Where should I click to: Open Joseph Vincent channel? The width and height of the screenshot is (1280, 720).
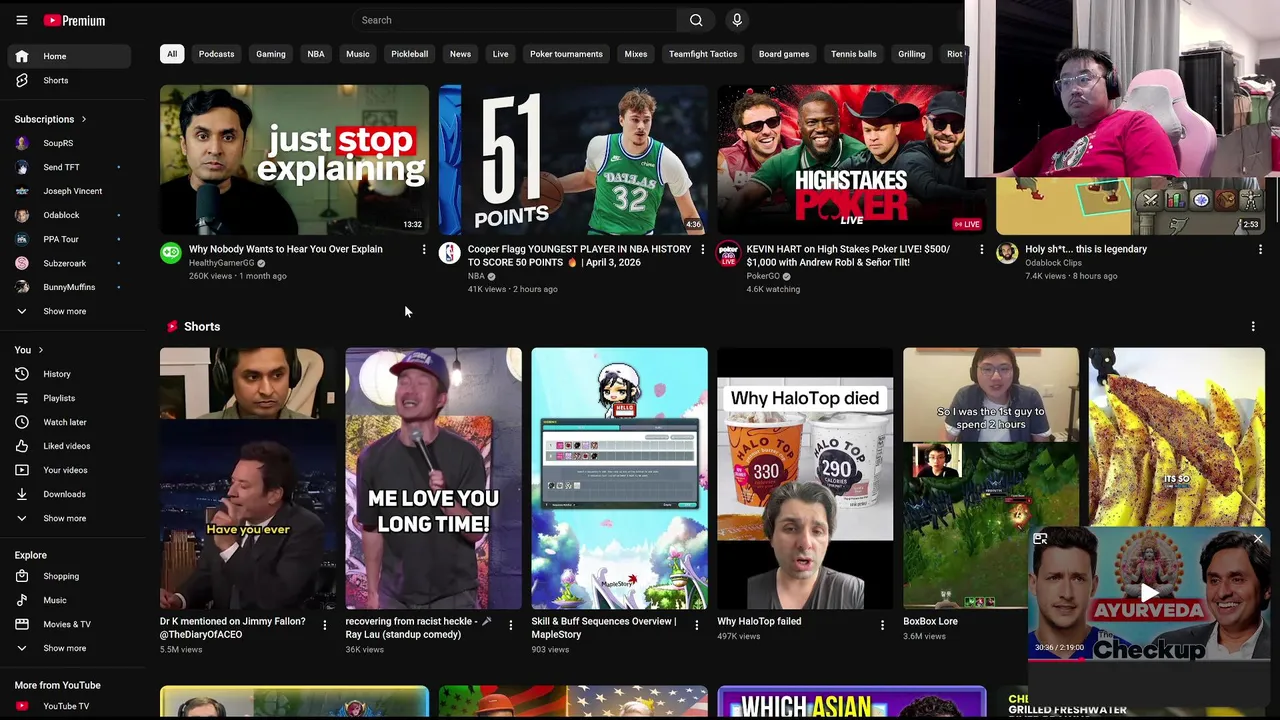coord(70,191)
